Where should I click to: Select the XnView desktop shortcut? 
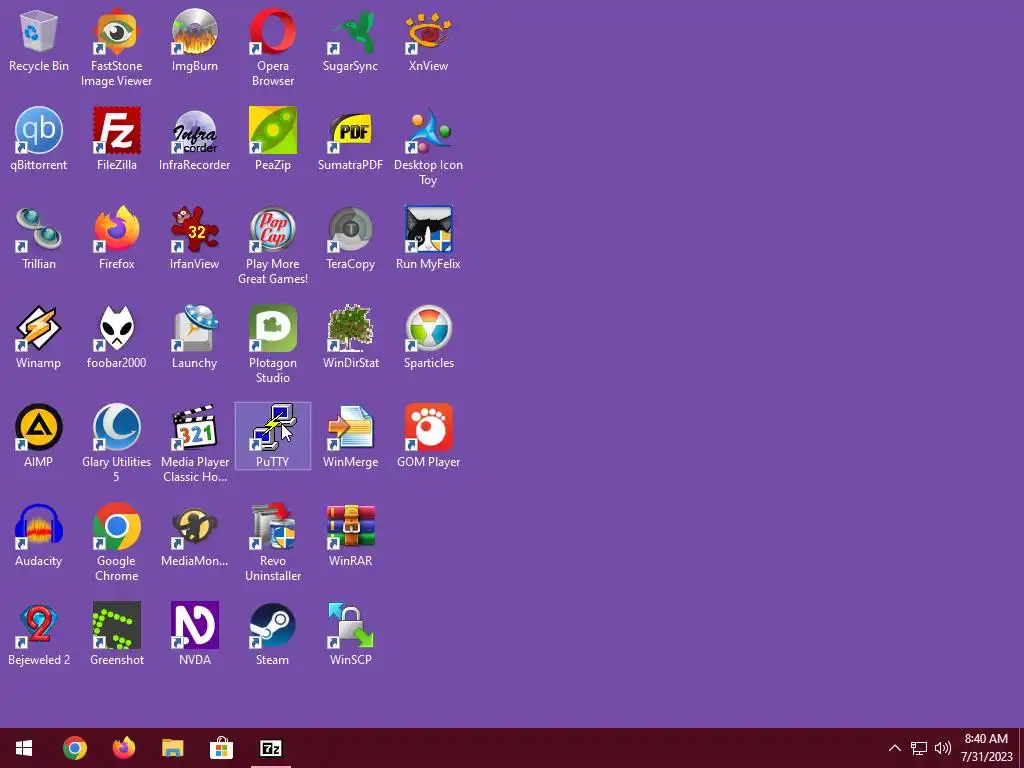coord(428,41)
